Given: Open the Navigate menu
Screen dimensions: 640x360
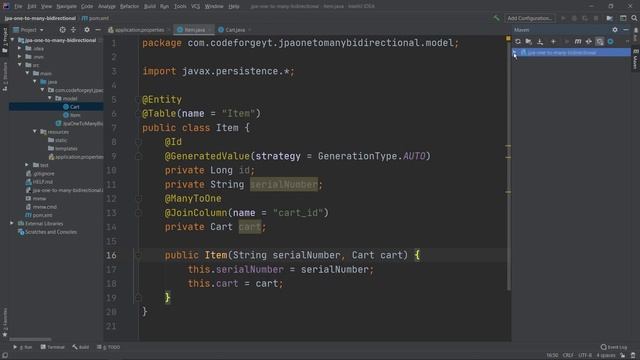Looking at the screenshot, I should point(66,6).
